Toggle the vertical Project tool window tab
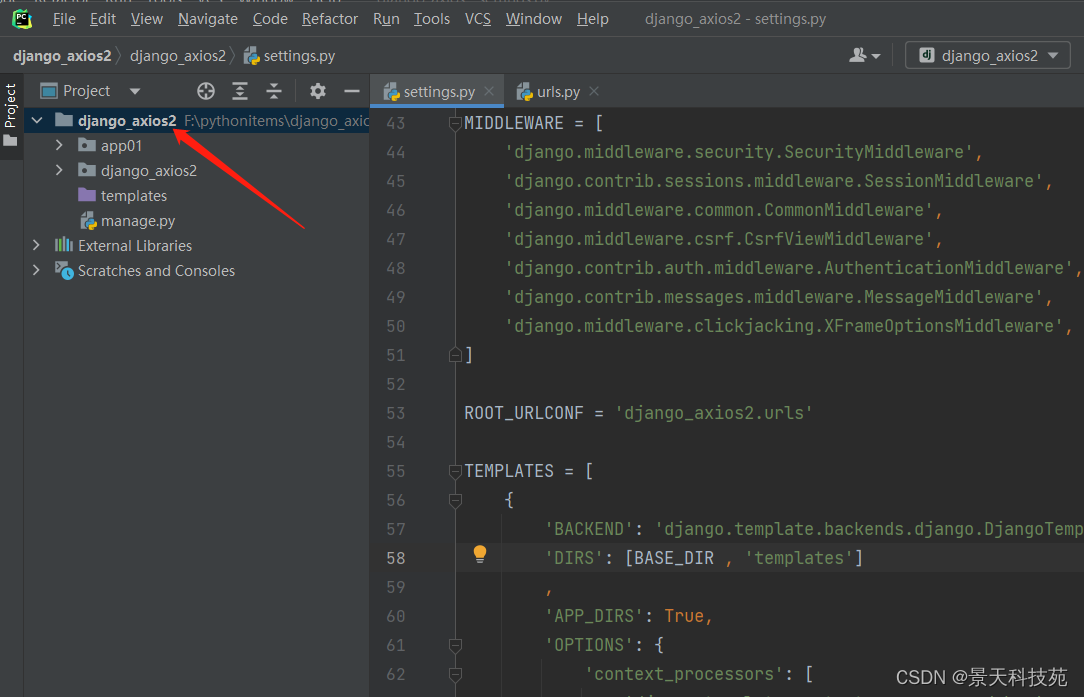The image size is (1084, 697). pos(10,105)
